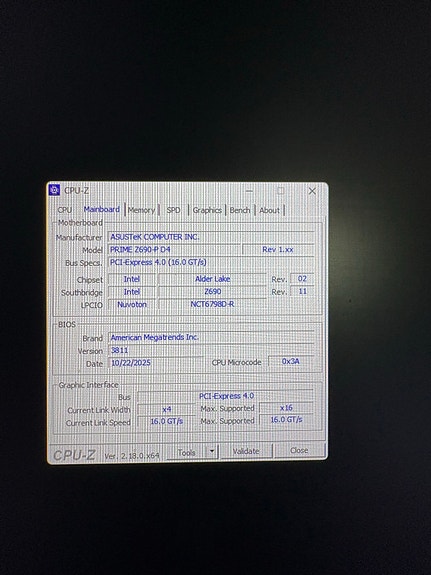Switch to the CPU tab
Image resolution: width=431 pixels, height=575 pixels.
65,210
